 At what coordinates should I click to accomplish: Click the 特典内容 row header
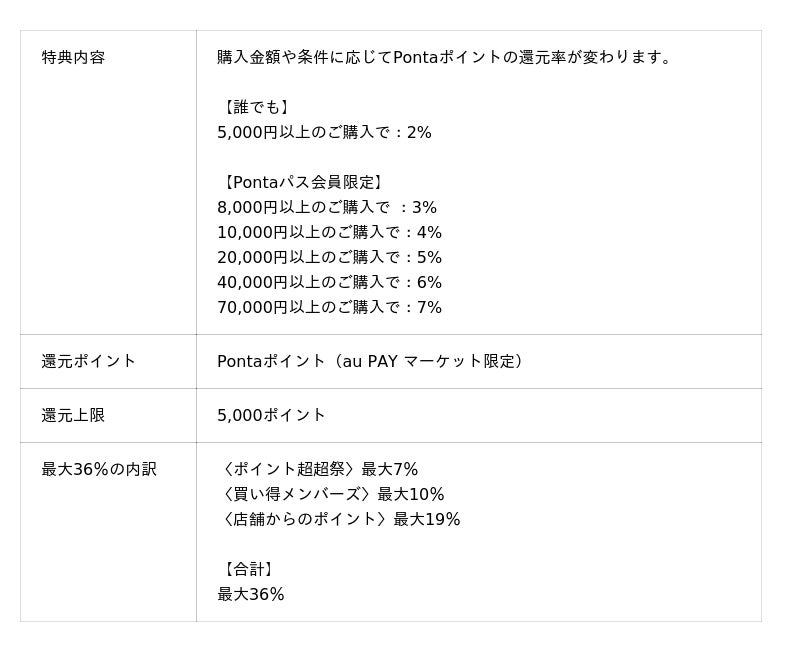73,57
